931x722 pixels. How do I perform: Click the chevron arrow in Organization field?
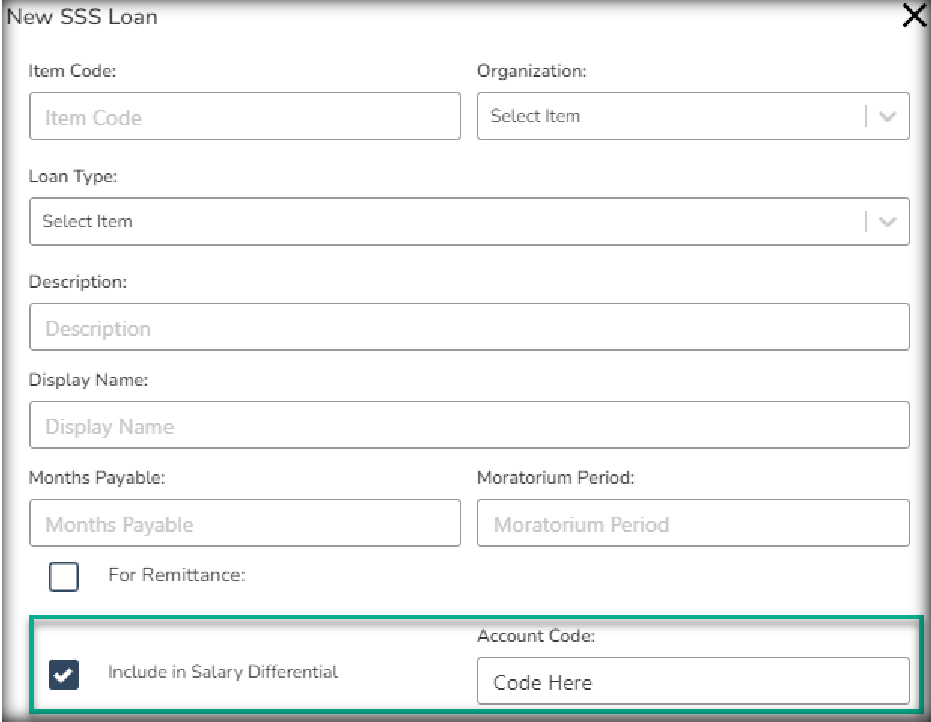click(887, 116)
